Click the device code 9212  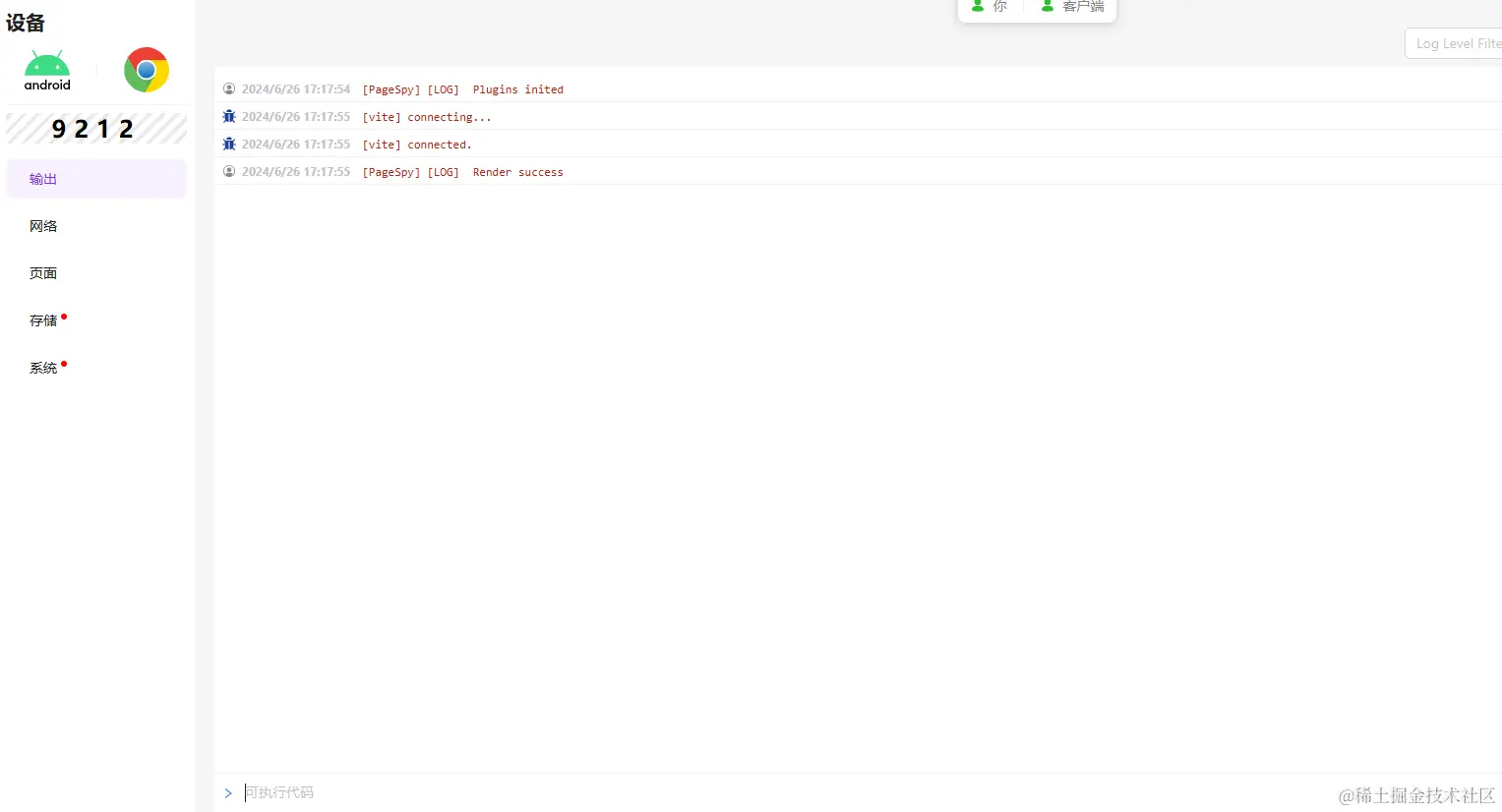pyautogui.click(x=96, y=129)
